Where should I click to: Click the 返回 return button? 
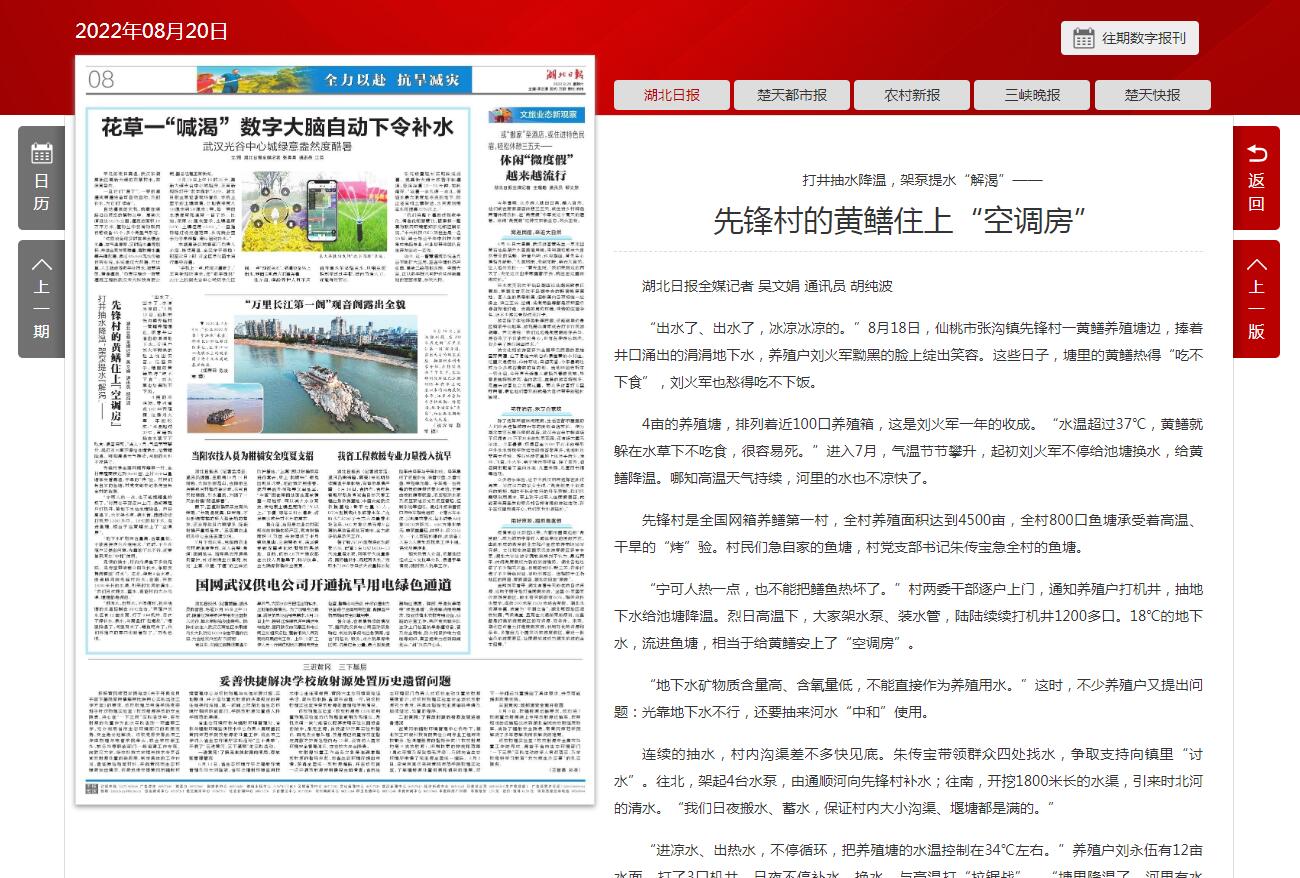pyautogui.click(x=1256, y=178)
